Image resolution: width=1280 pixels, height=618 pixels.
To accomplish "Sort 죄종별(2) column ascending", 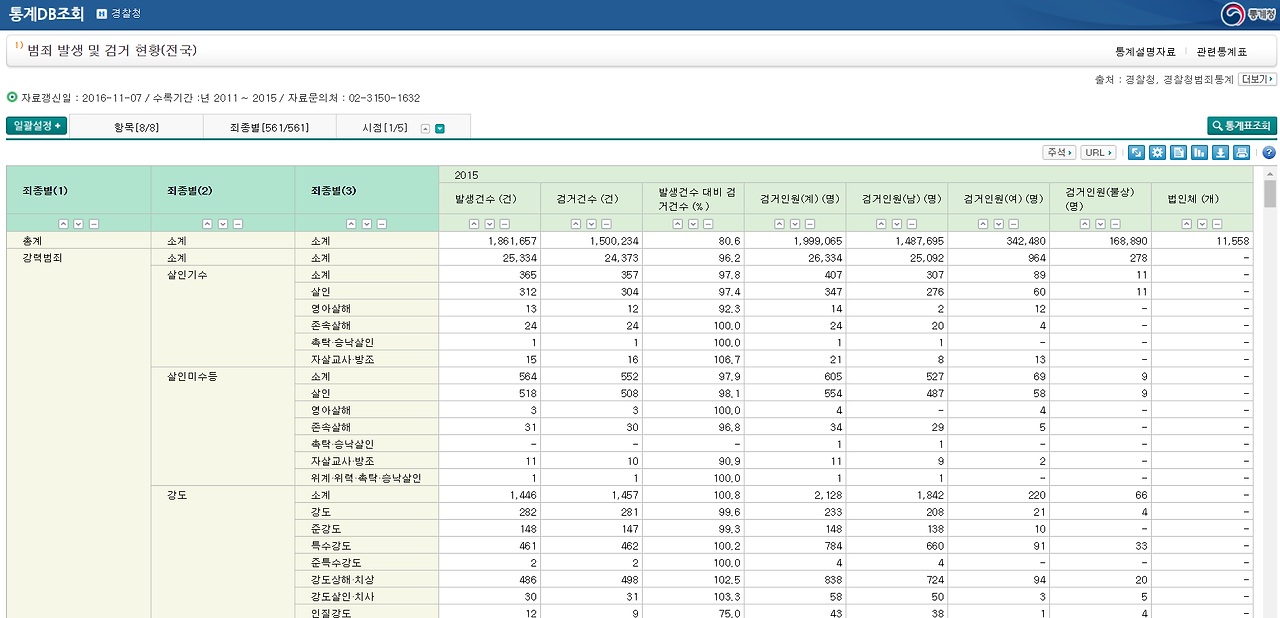I will pos(207,224).
